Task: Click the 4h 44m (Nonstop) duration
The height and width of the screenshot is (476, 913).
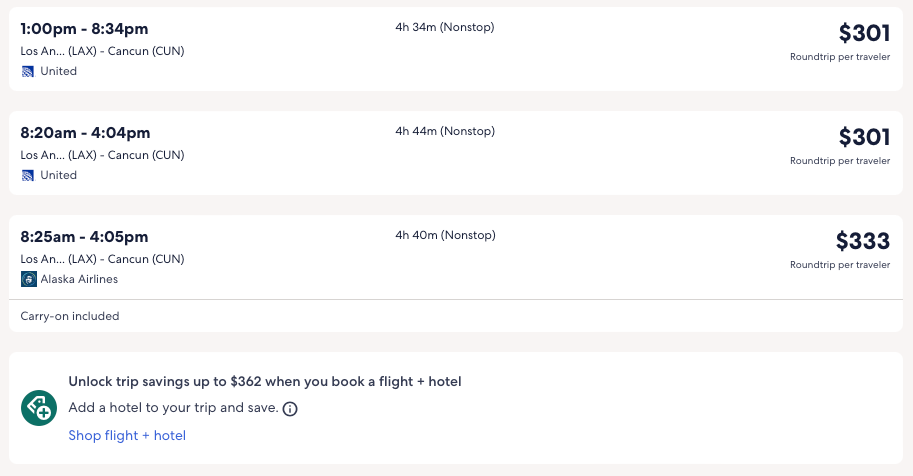Action: [444, 131]
